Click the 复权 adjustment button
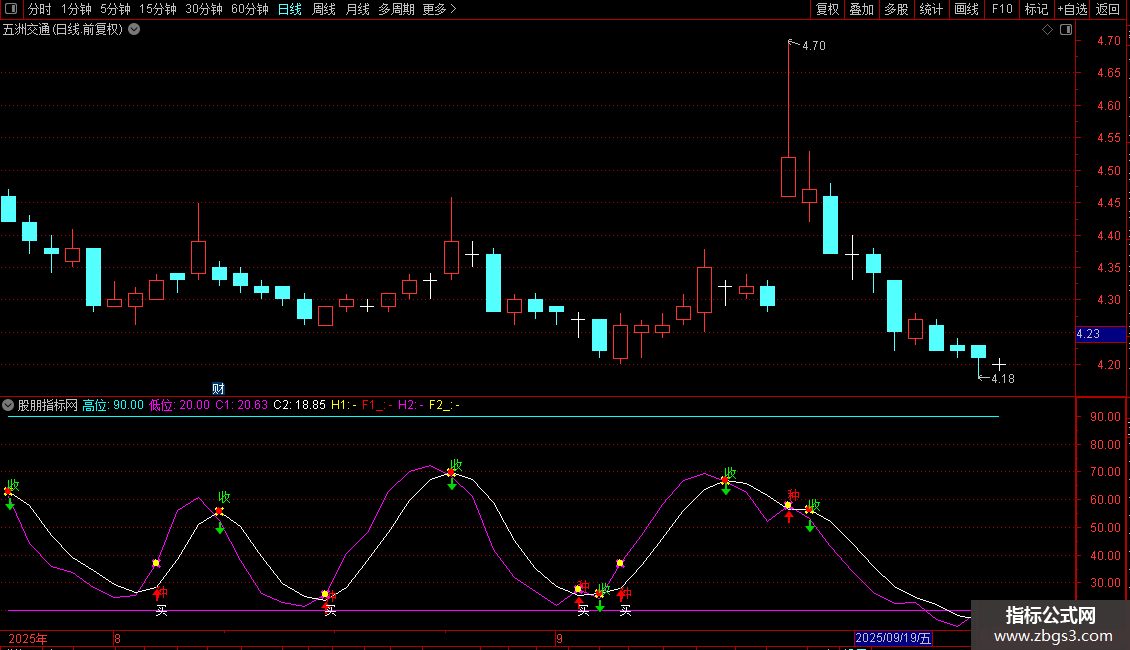The image size is (1130, 650). [827, 9]
